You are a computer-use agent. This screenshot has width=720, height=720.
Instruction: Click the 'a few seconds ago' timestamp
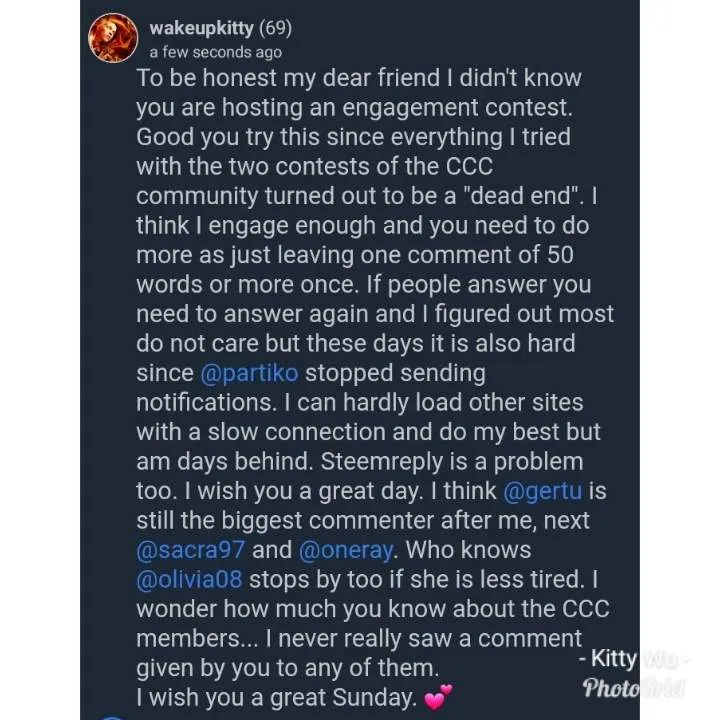[215, 52]
